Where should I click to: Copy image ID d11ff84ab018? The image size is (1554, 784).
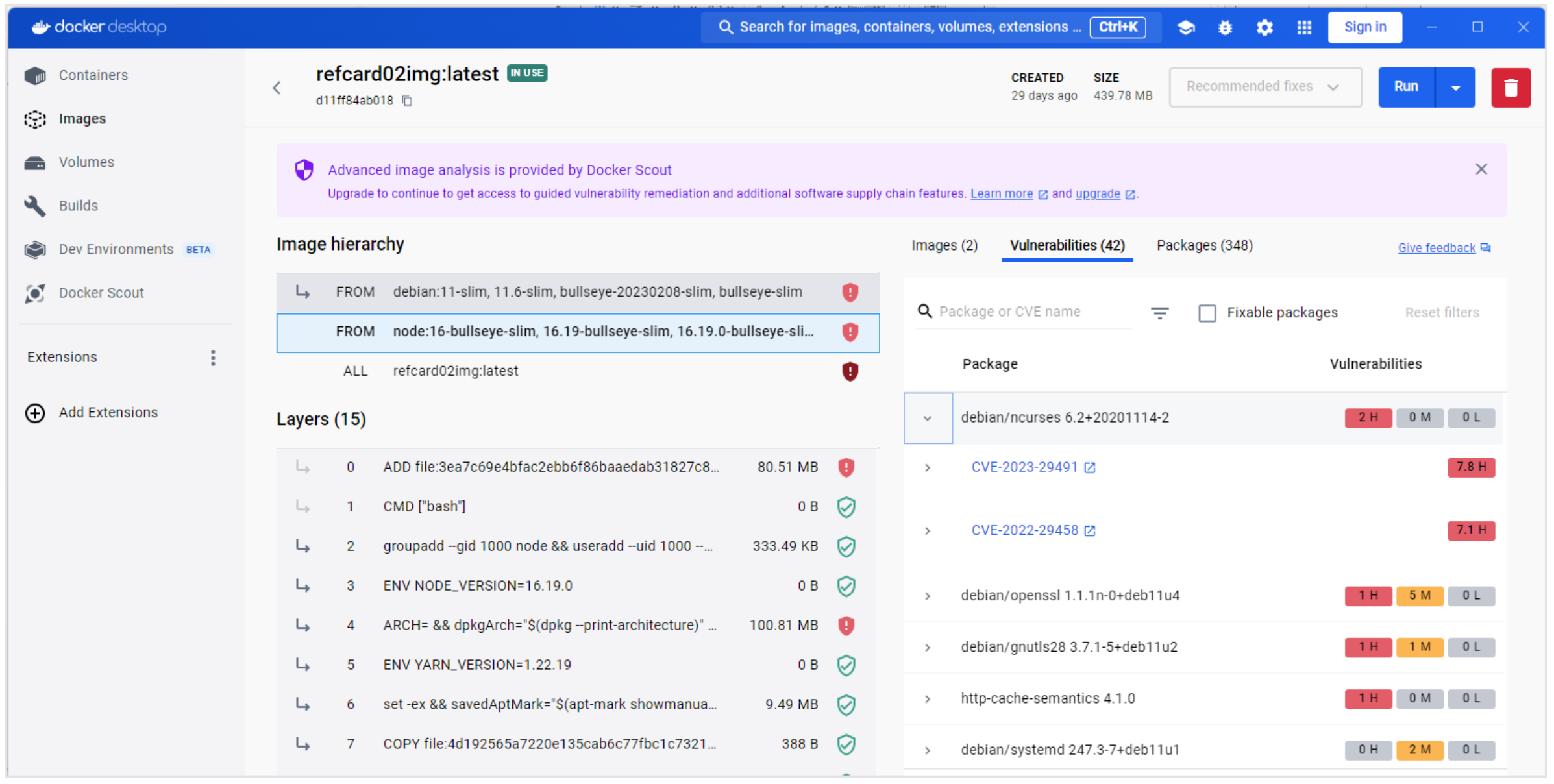407,101
